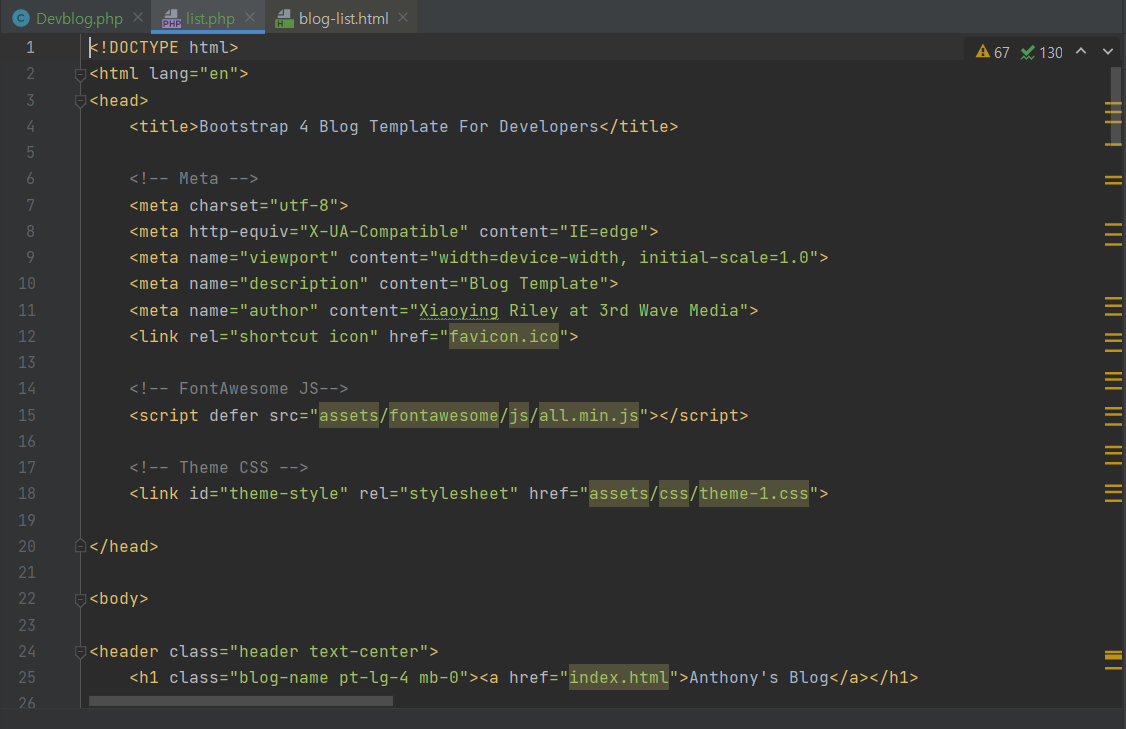The height and width of the screenshot is (729, 1126).
Task: Click the warning stripe mark beside line 6
Action: tap(1113, 177)
